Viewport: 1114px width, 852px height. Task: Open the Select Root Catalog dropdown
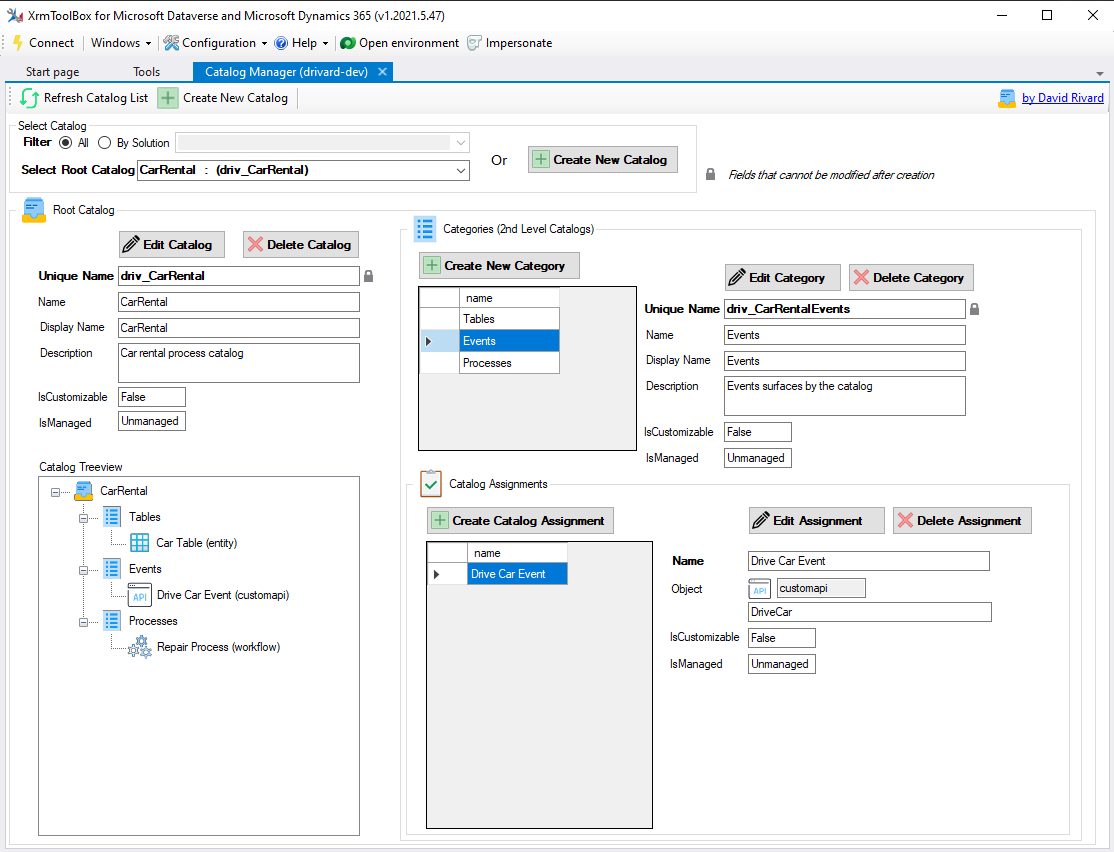[460, 170]
